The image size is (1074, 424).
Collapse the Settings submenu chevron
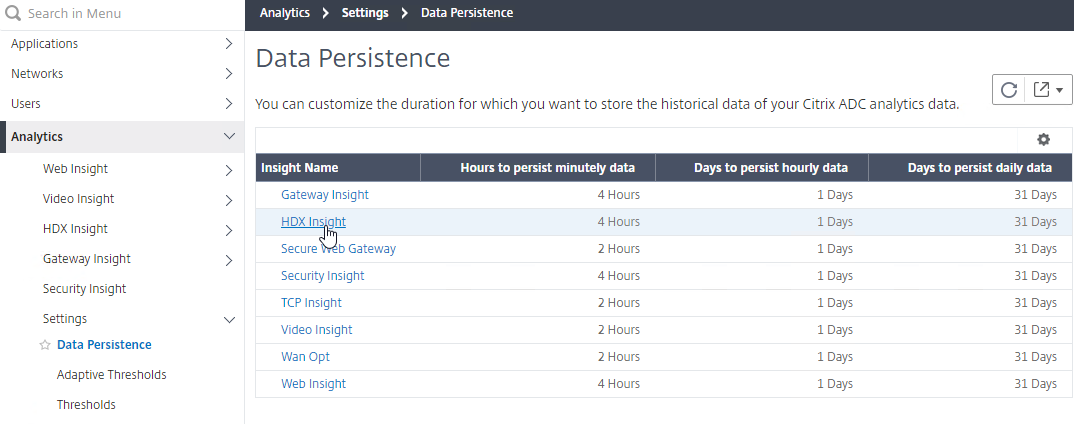click(229, 320)
